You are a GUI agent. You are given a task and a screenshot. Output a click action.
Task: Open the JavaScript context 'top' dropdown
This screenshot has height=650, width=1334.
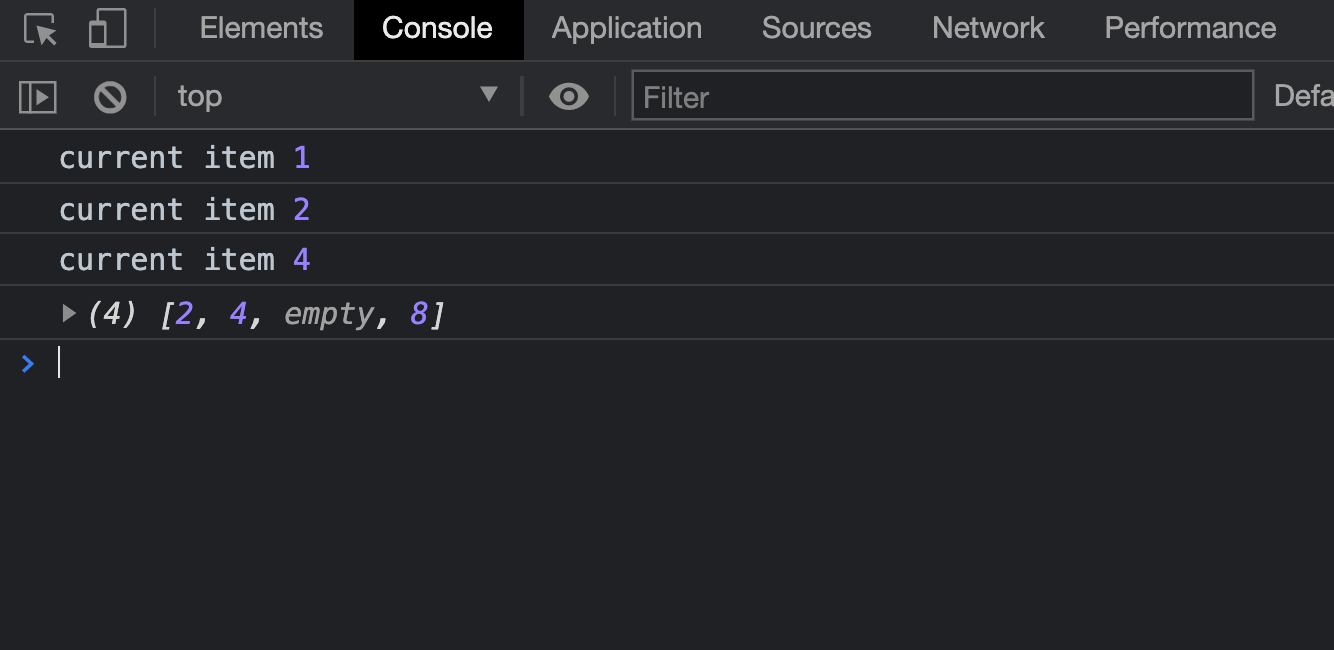click(x=337, y=96)
